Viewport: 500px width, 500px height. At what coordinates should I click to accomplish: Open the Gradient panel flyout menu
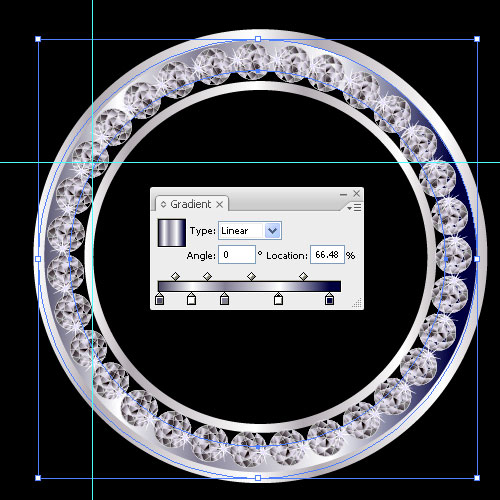(354, 208)
